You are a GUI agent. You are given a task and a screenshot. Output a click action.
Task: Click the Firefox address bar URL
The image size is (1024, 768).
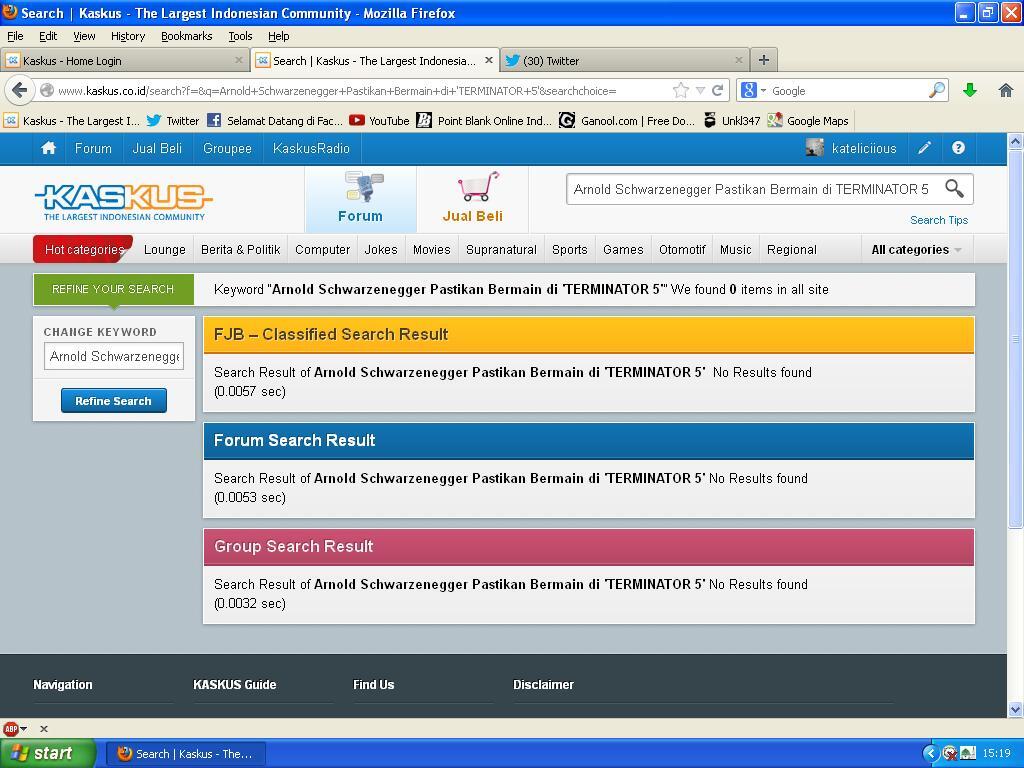(337, 91)
